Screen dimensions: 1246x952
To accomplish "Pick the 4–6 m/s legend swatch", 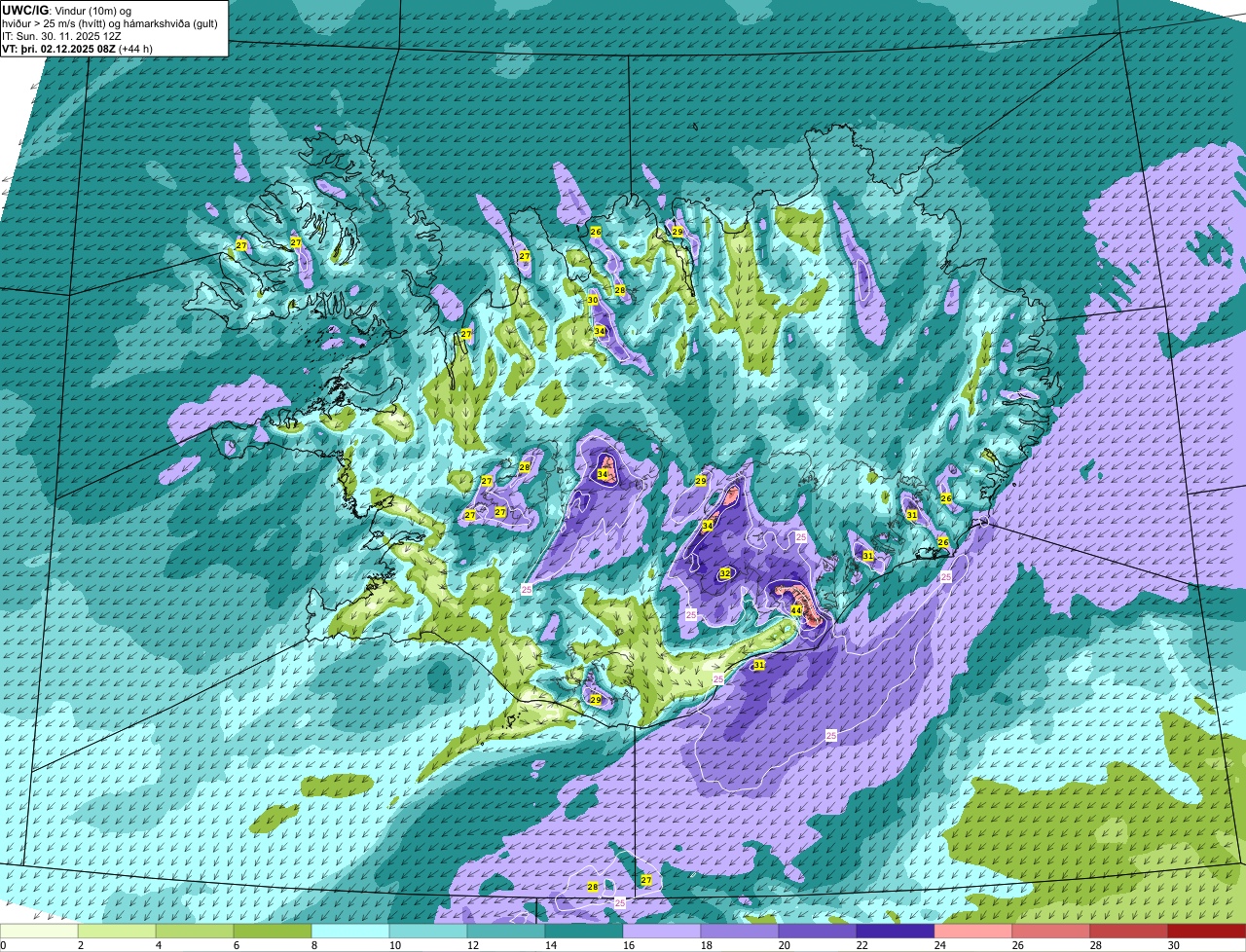I will [x=195, y=932].
